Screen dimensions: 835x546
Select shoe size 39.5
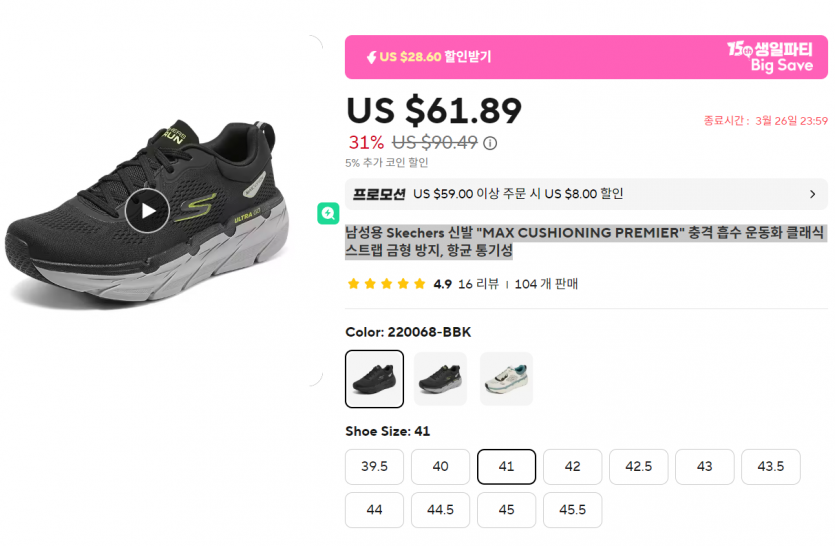point(374,467)
